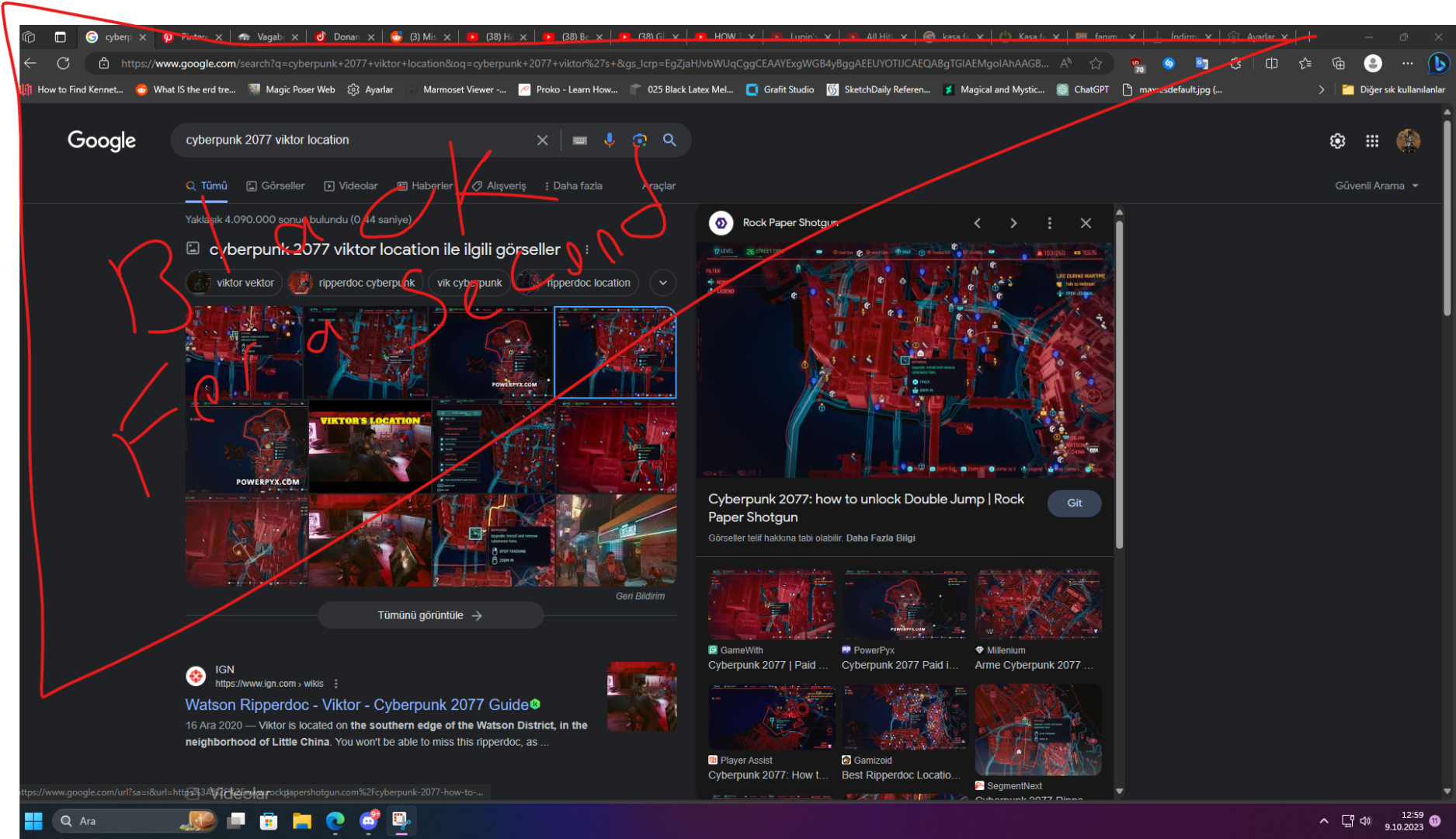
Task: Add this page to favorites star
Action: pos(1096,63)
